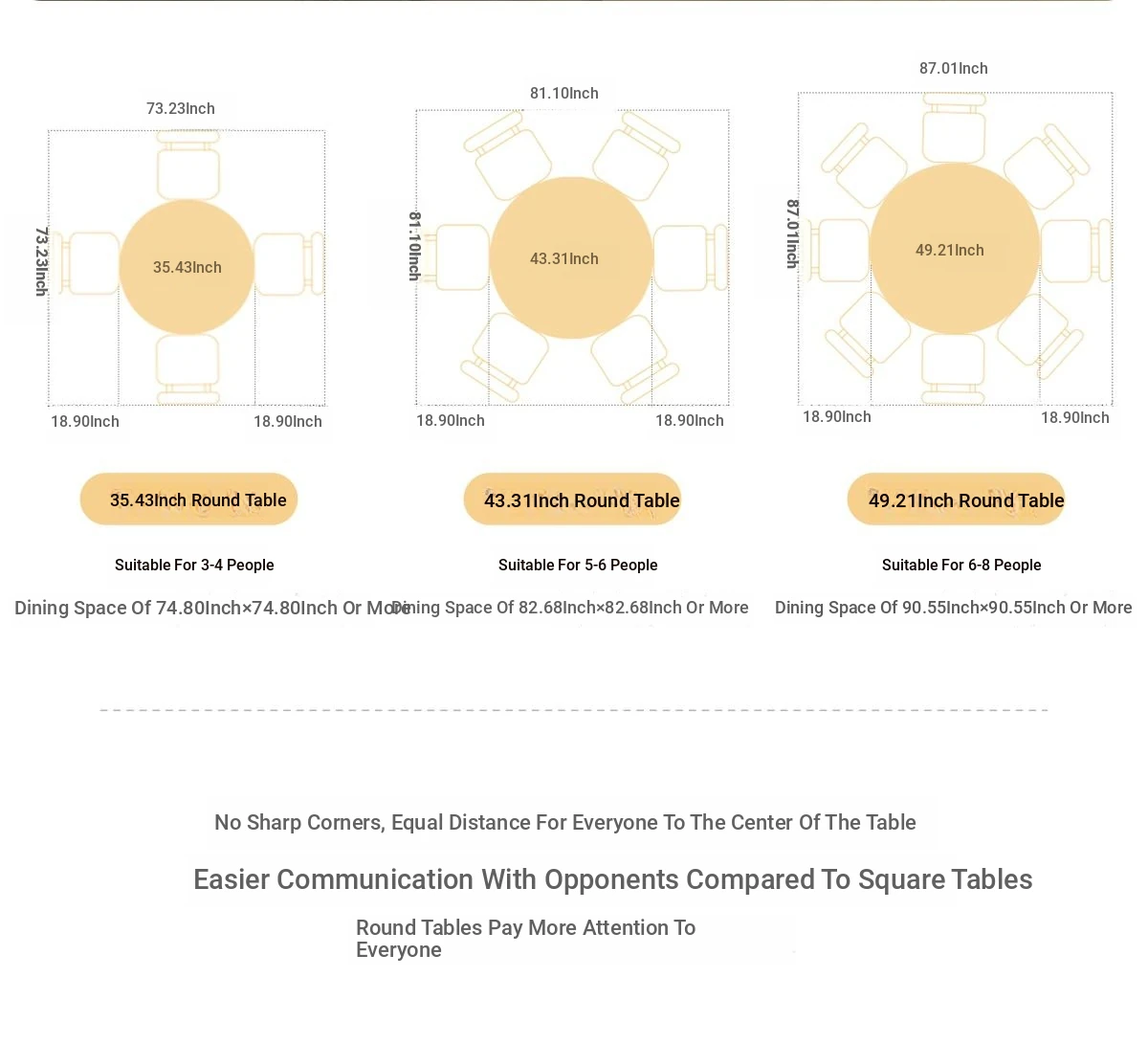Click the right chair of the 43.31Inch table
The height and width of the screenshot is (1044, 1148).
pyautogui.click(x=690, y=257)
